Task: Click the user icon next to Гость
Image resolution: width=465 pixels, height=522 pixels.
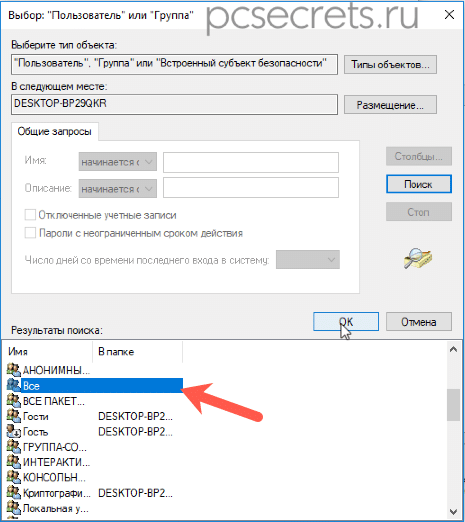Action: (14, 431)
